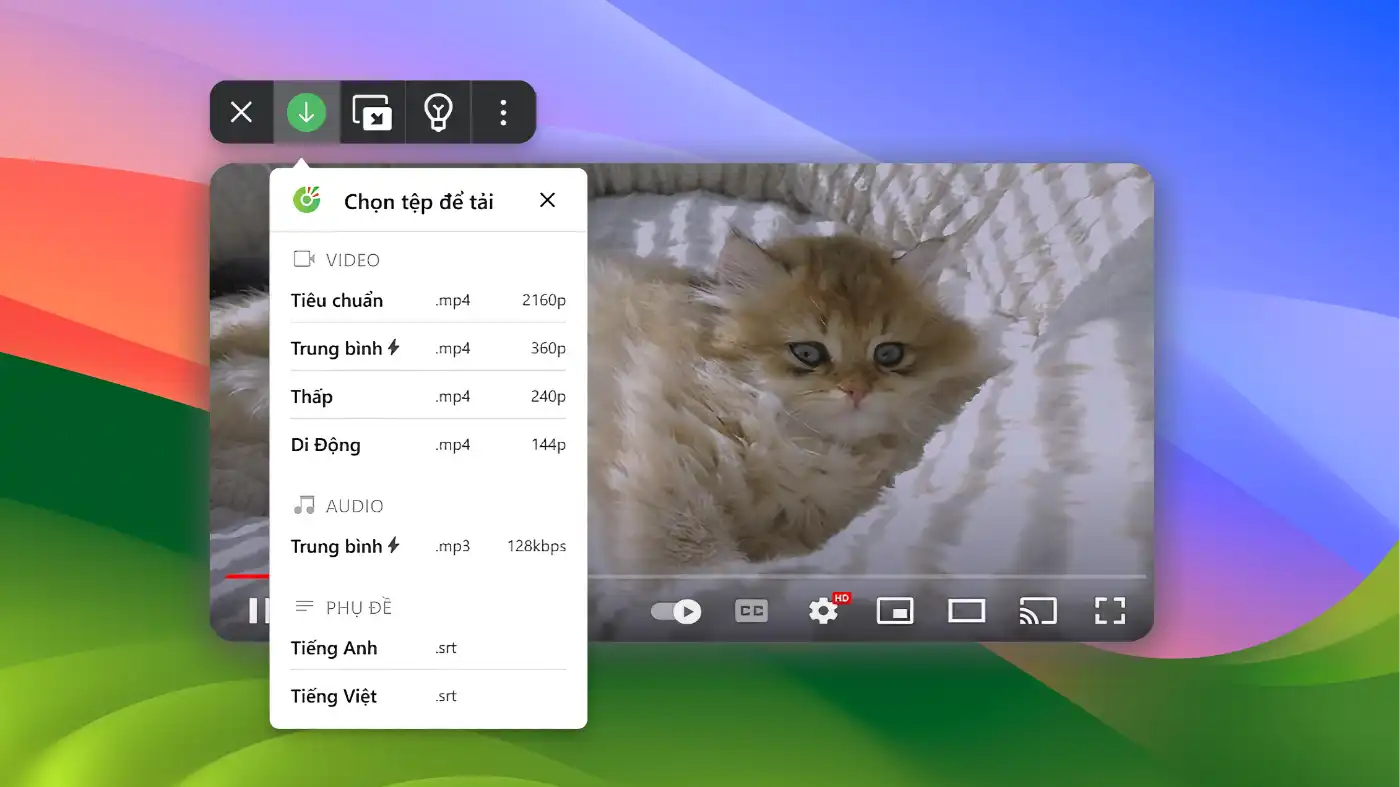Image resolution: width=1400 pixels, height=787 pixels.
Task: Click the lightbulb icon in toolbar
Action: [438, 112]
